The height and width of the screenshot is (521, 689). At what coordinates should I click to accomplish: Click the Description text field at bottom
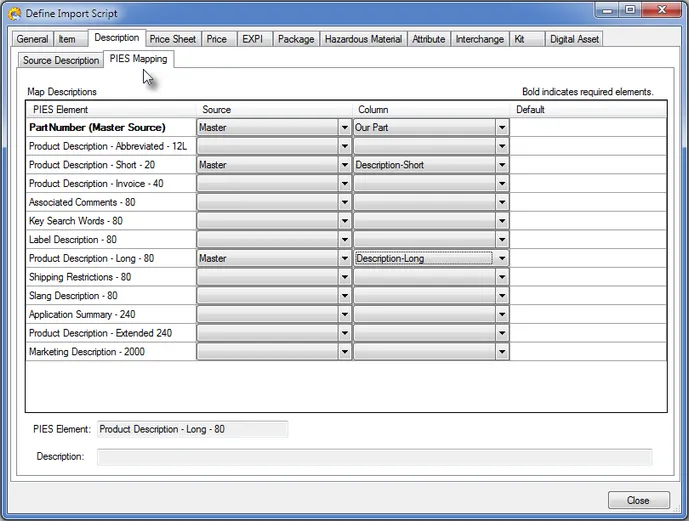pos(374,457)
